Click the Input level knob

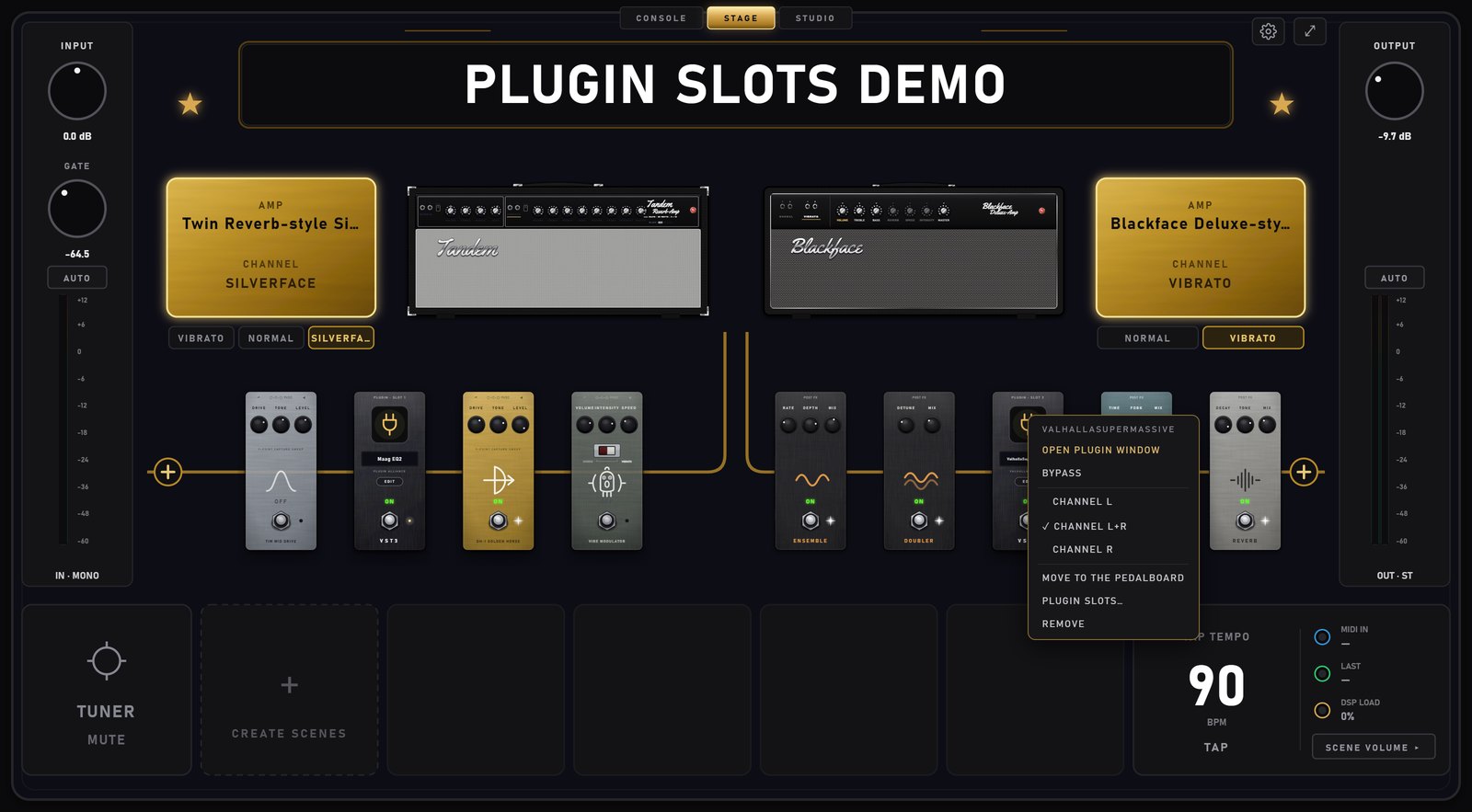[x=77, y=91]
